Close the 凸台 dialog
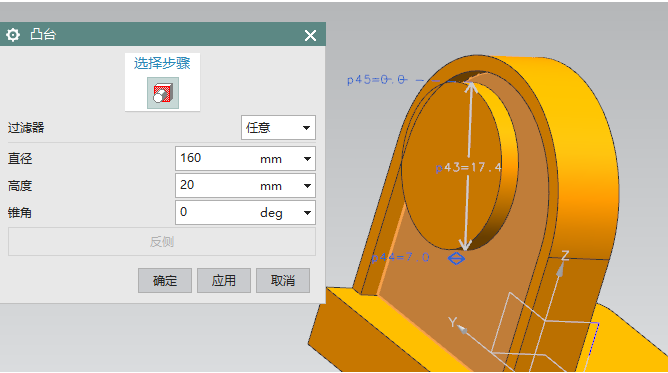 pos(310,35)
